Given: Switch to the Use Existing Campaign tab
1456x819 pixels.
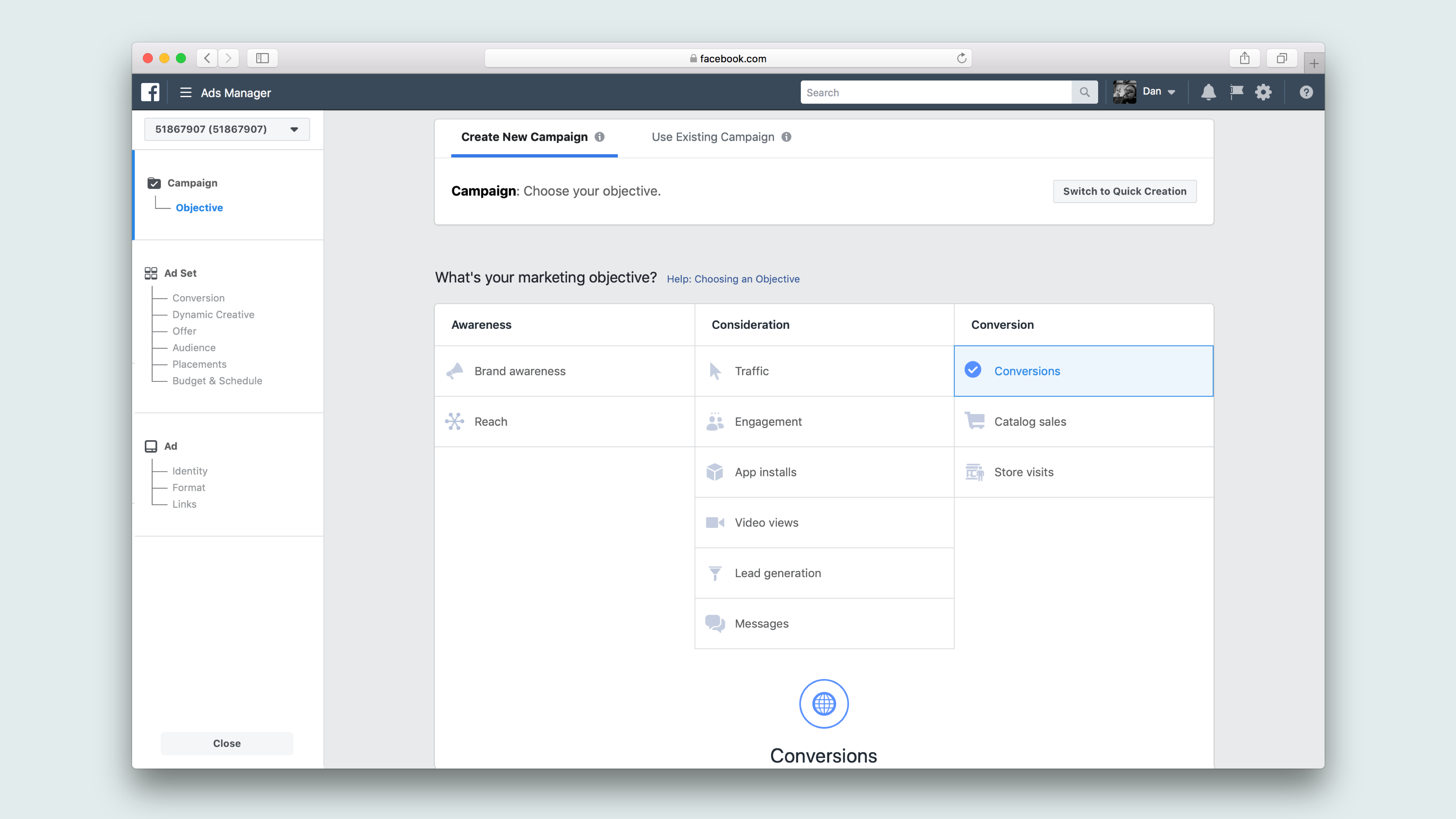Looking at the screenshot, I should point(721,137).
